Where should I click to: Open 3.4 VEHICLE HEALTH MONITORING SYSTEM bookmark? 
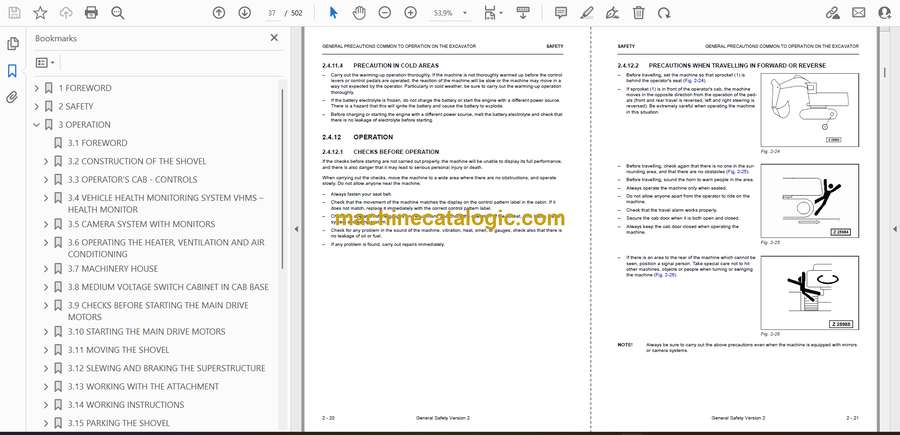(x=166, y=204)
